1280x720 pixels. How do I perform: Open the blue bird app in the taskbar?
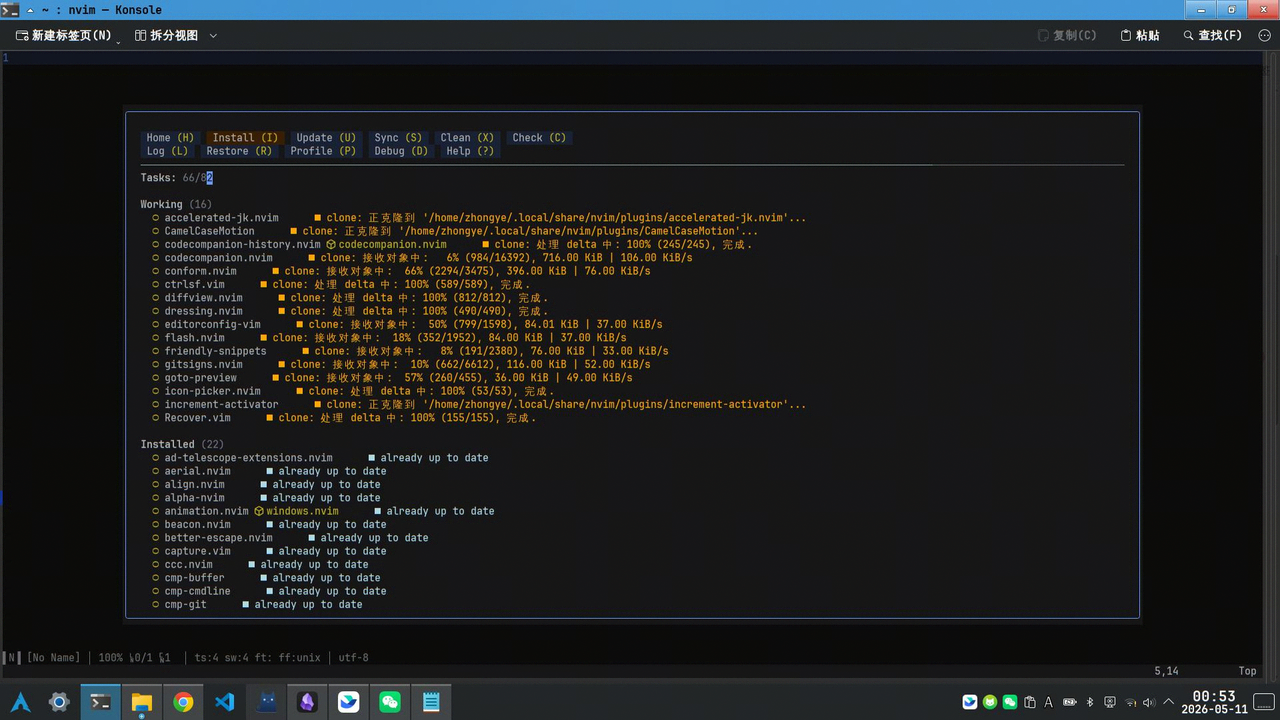click(x=348, y=702)
